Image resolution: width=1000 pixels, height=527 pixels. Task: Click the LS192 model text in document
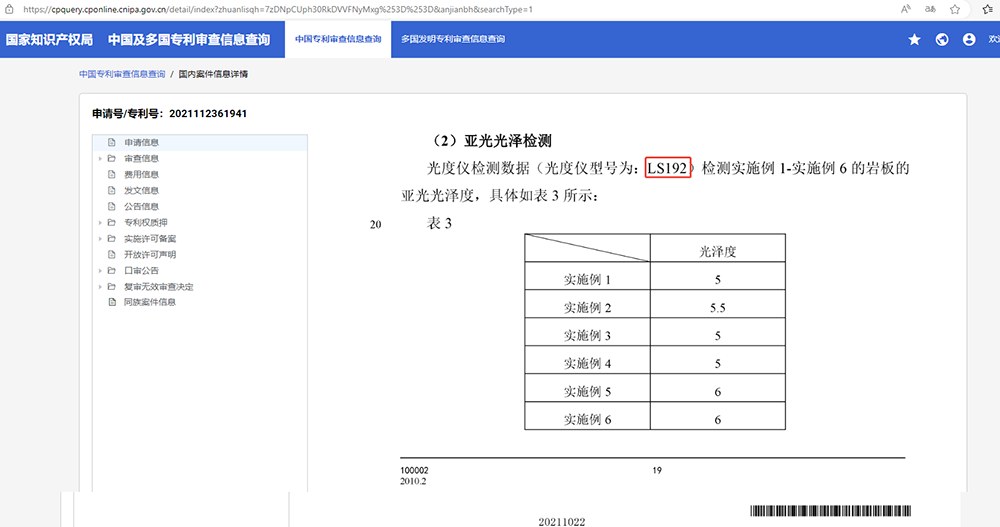coord(667,168)
